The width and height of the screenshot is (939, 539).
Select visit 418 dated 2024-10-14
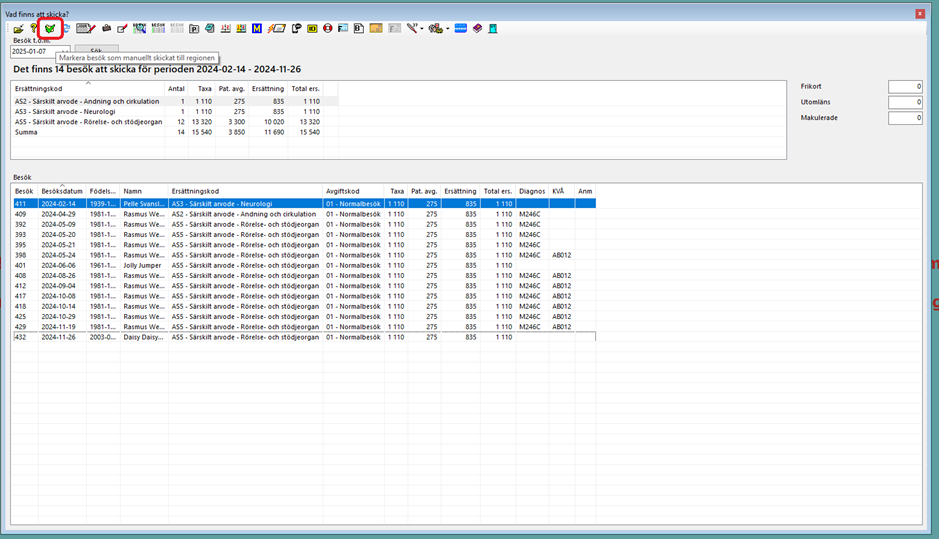pos(304,306)
